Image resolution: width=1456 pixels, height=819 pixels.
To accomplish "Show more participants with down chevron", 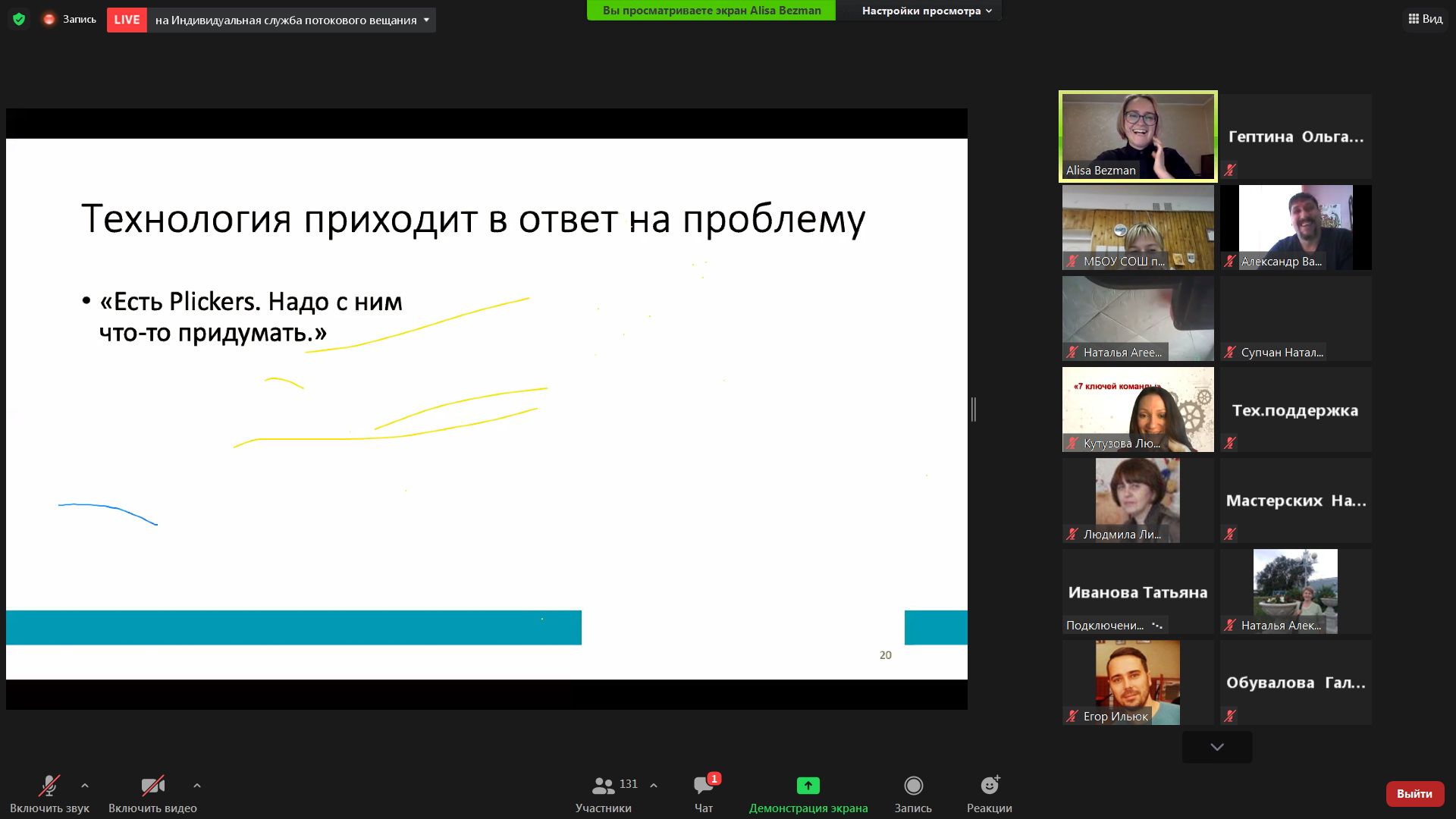I will pos(1217,747).
